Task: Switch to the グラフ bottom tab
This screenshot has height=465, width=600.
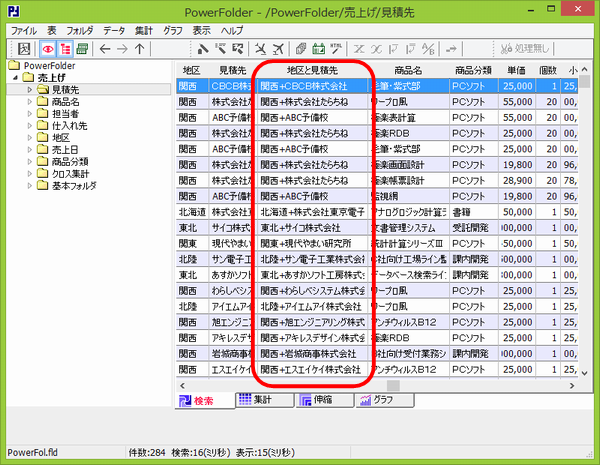Action: 385,400
